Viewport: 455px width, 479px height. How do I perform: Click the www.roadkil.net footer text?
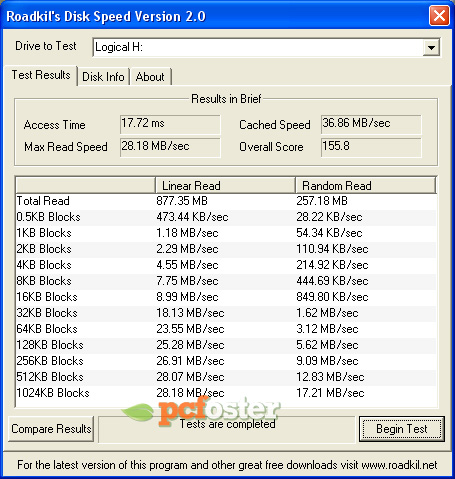(x=399, y=465)
